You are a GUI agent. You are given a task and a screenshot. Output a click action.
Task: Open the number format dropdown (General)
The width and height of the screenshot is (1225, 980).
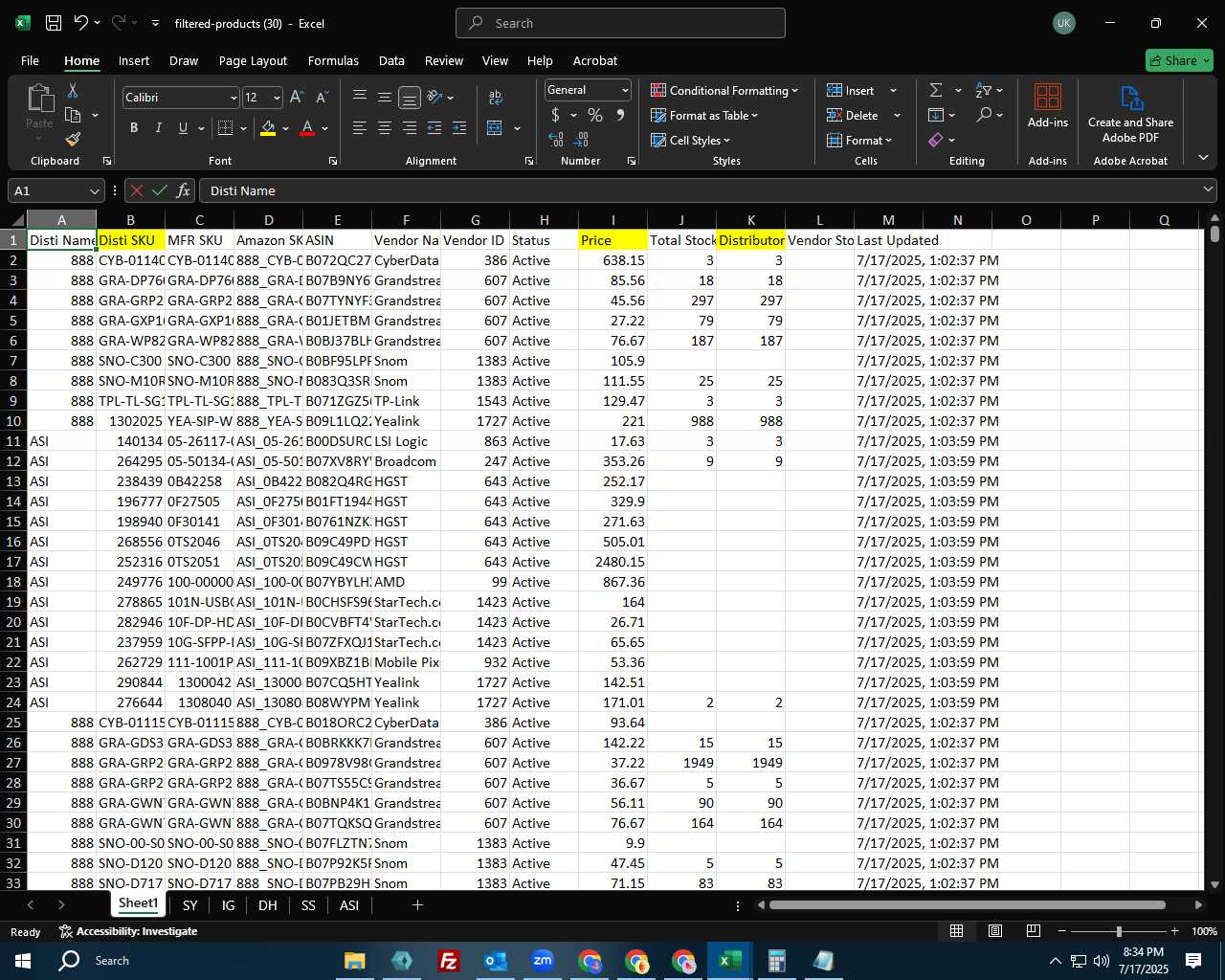click(x=625, y=90)
